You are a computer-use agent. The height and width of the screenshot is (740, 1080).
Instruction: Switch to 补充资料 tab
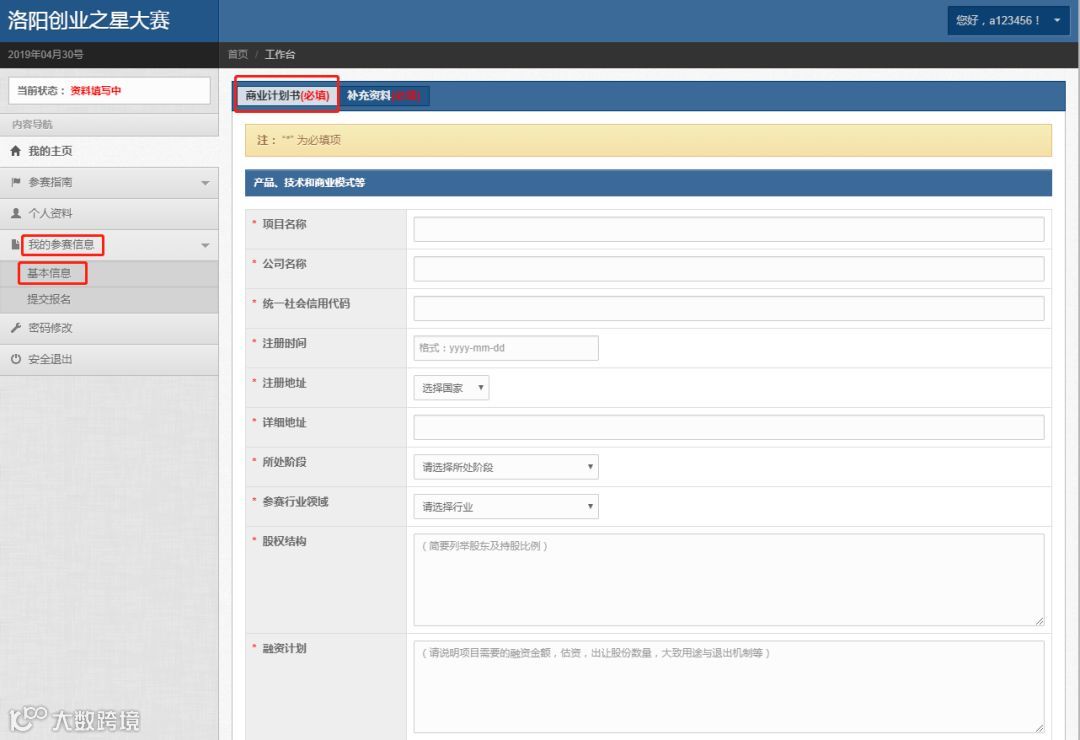click(383, 96)
